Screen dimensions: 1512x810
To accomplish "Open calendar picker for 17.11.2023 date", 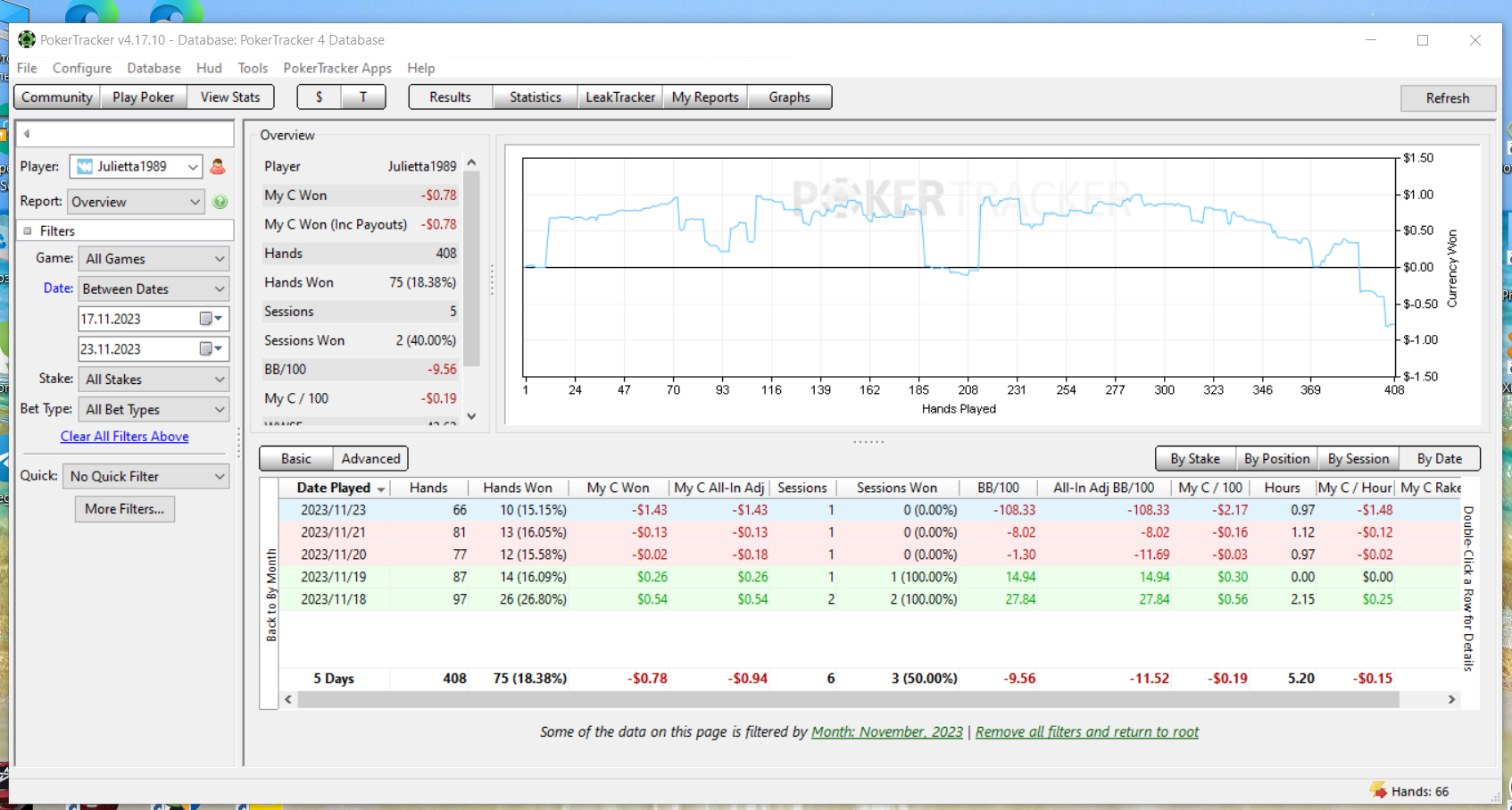I will pyautogui.click(x=211, y=319).
